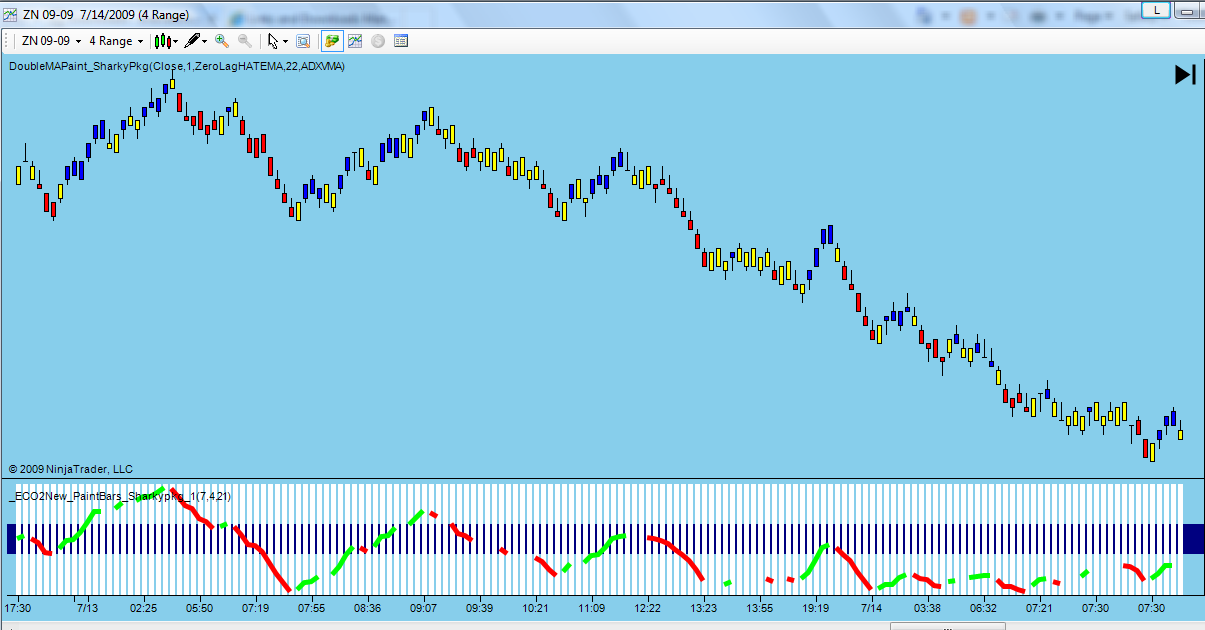1205x630 pixels.
Task: Click the 19:19 time axis label
Action: click(815, 608)
